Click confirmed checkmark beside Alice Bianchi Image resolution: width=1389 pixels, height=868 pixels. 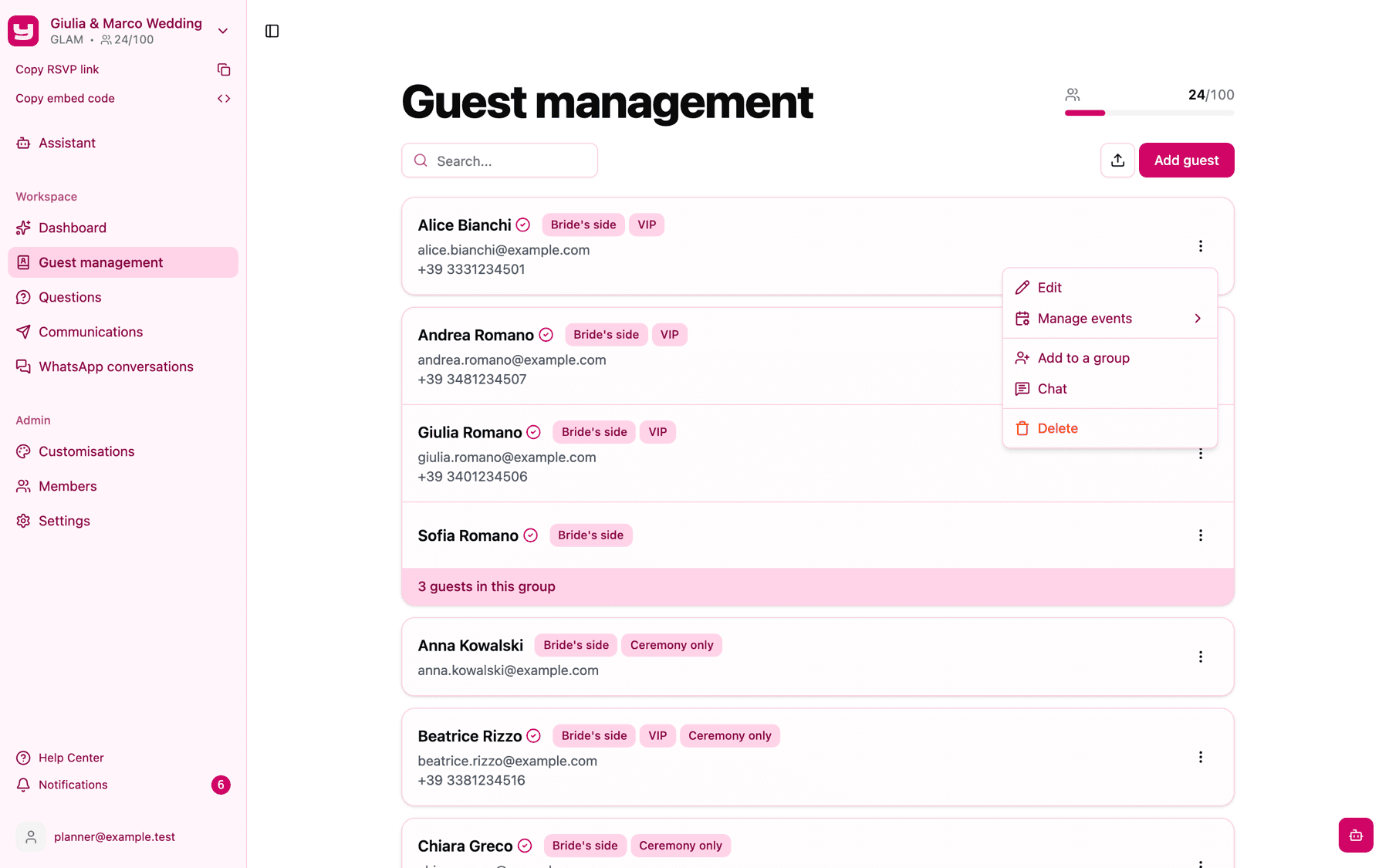tap(523, 225)
